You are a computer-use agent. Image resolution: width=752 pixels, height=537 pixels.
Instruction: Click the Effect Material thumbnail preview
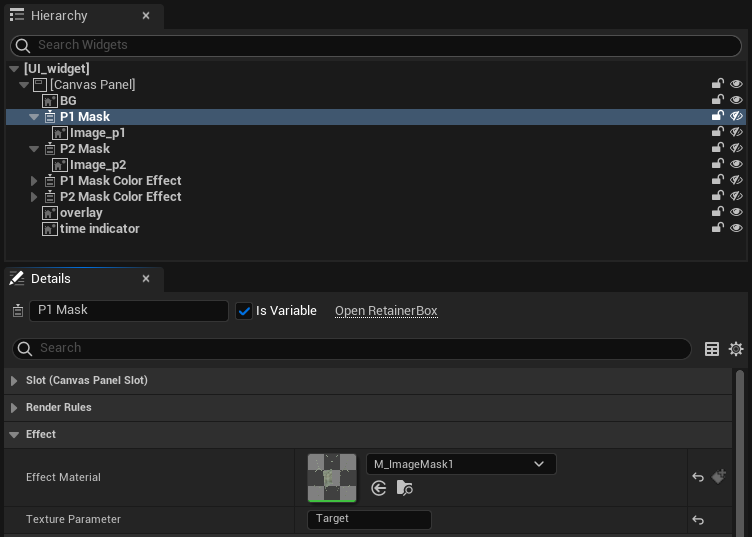coord(332,477)
